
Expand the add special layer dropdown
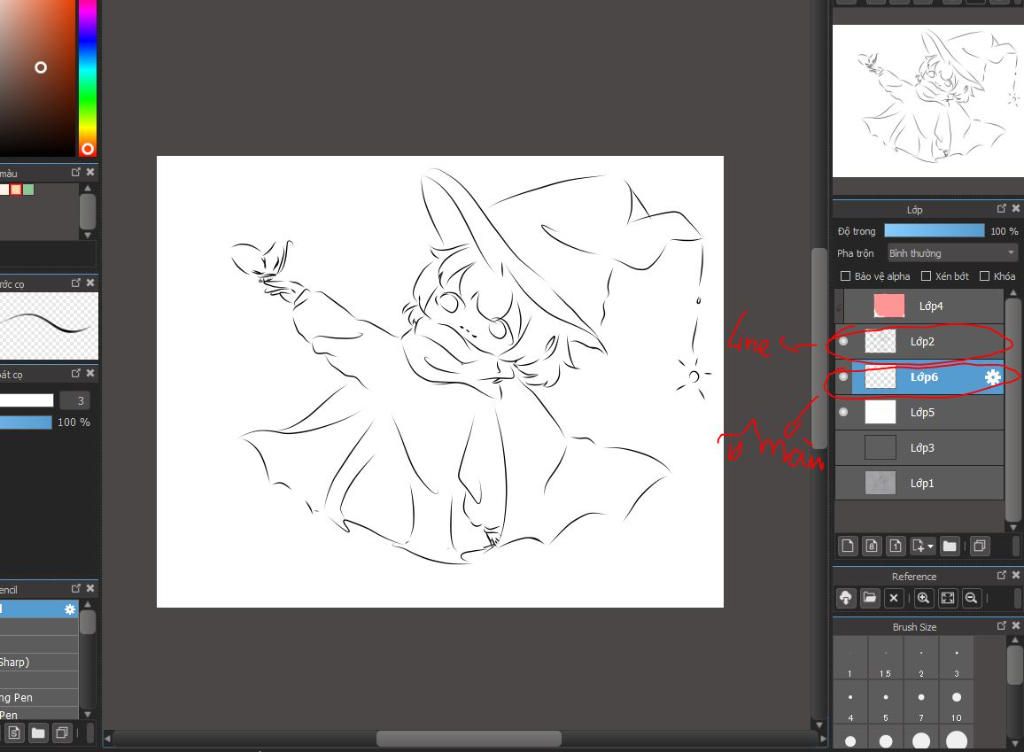[931, 546]
